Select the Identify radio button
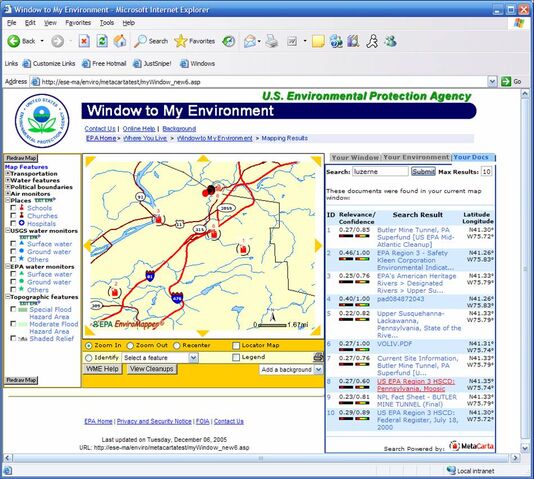The height and width of the screenshot is (479, 534). coord(89,358)
